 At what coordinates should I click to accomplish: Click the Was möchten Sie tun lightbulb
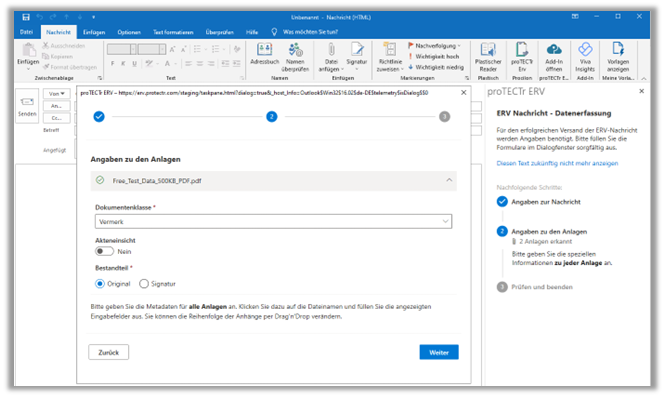pos(274,32)
